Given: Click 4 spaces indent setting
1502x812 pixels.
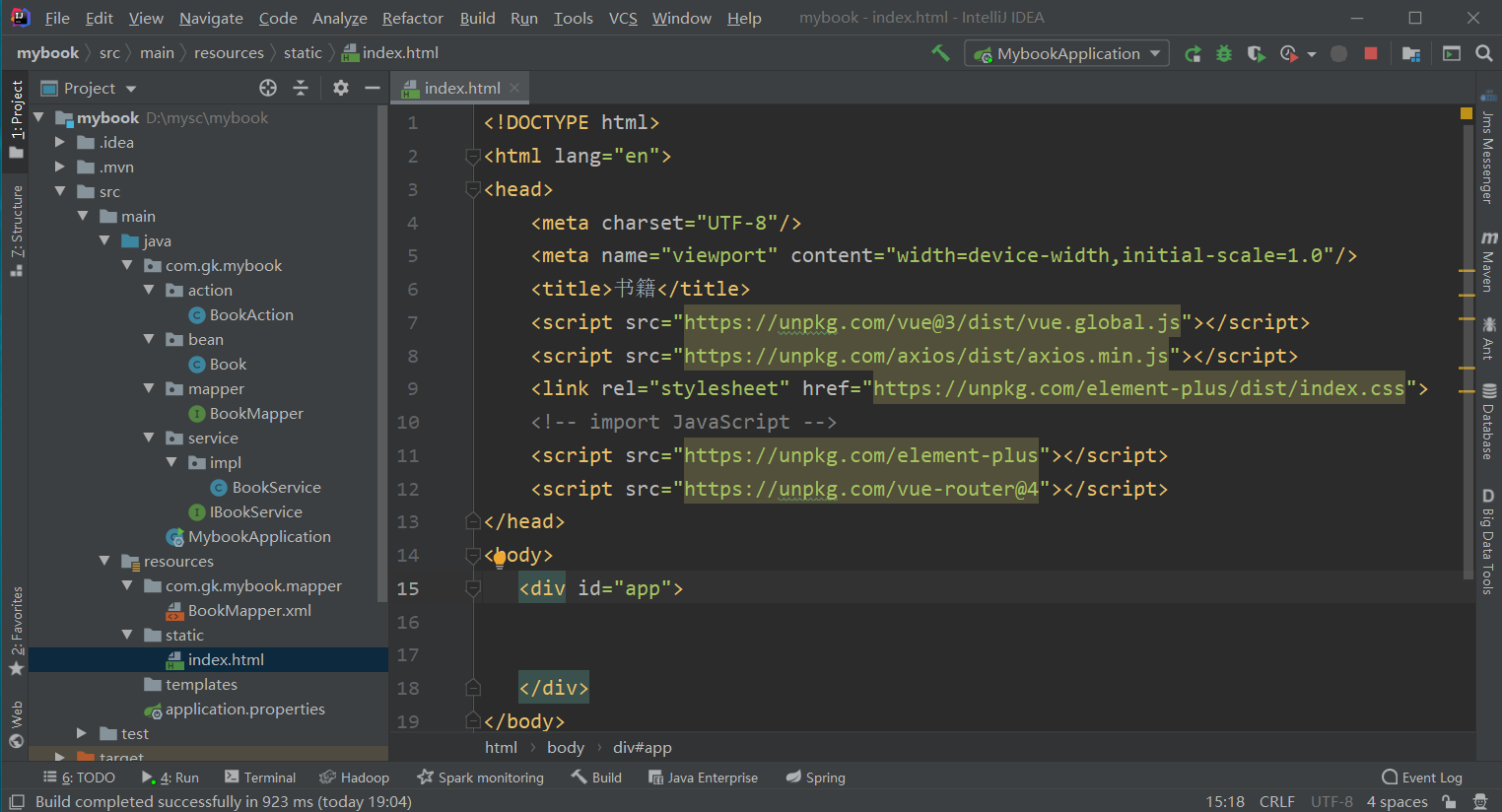Looking at the screenshot, I should 1397,802.
